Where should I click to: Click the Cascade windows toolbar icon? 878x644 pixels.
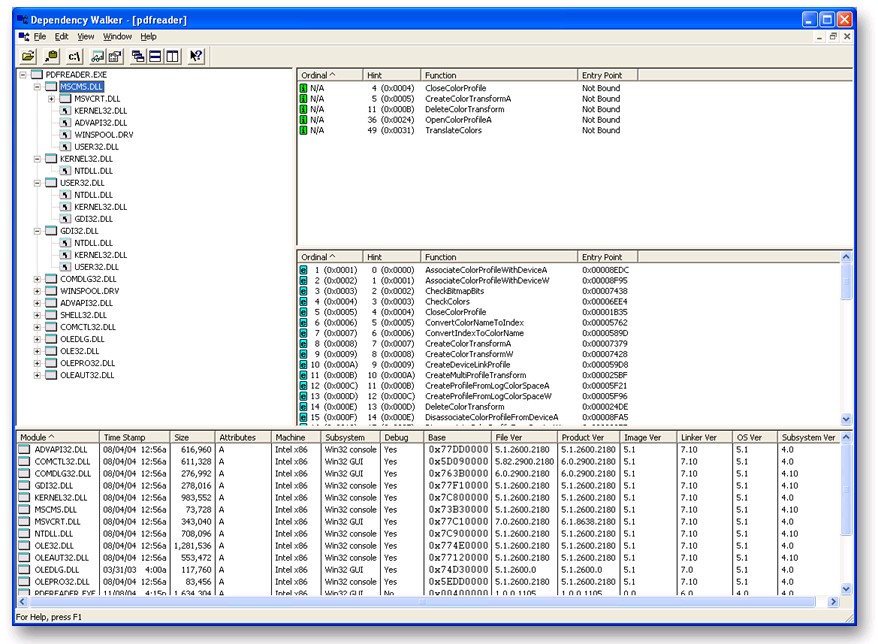[138, 56]
